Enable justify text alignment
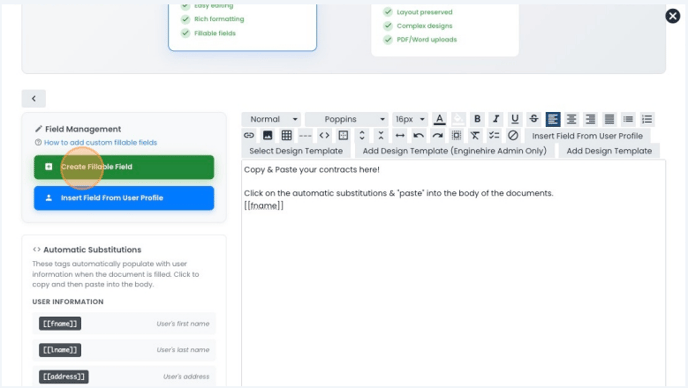Screen dimensions: 688x388 [609, 119]
